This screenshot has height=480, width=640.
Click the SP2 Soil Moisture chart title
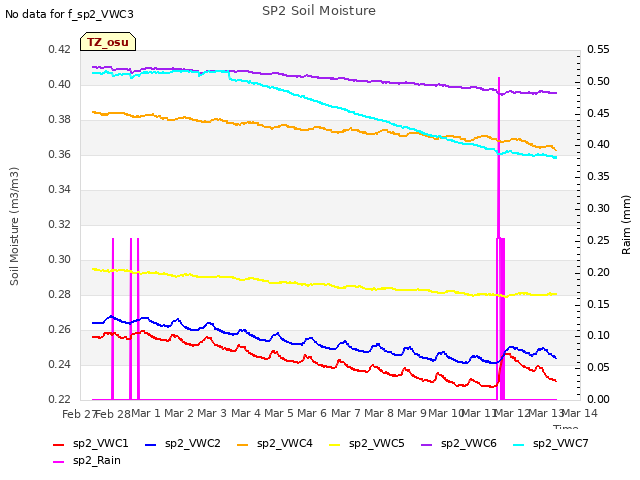(319, 11)
